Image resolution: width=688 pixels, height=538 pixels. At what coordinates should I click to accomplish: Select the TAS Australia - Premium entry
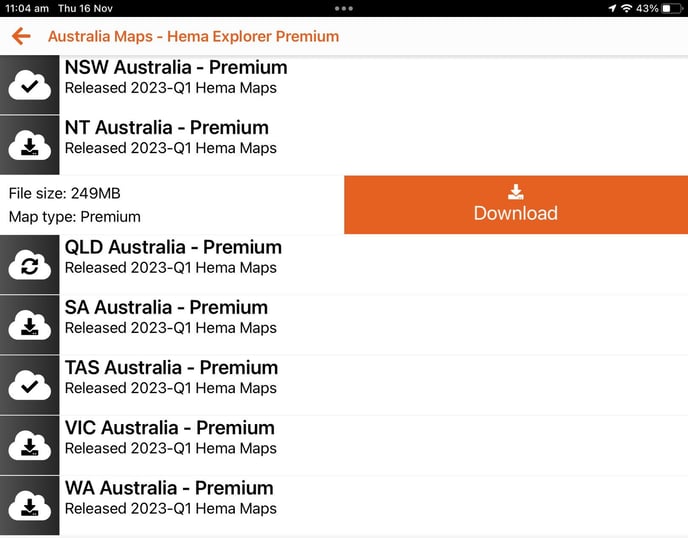[x=344, y=385]
